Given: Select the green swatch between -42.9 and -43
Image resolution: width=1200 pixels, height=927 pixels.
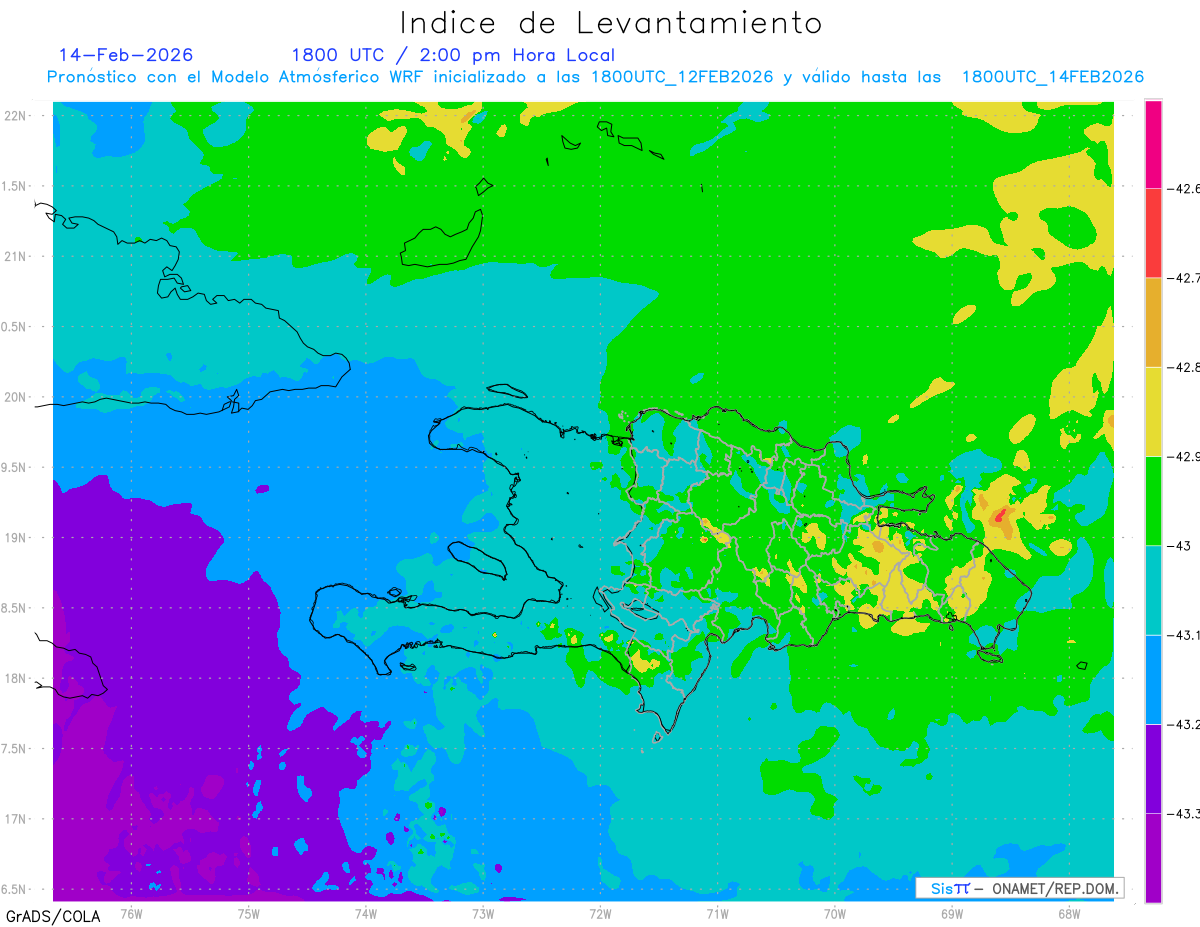Looking at the screenshot, I should (x=1153, y=500).
